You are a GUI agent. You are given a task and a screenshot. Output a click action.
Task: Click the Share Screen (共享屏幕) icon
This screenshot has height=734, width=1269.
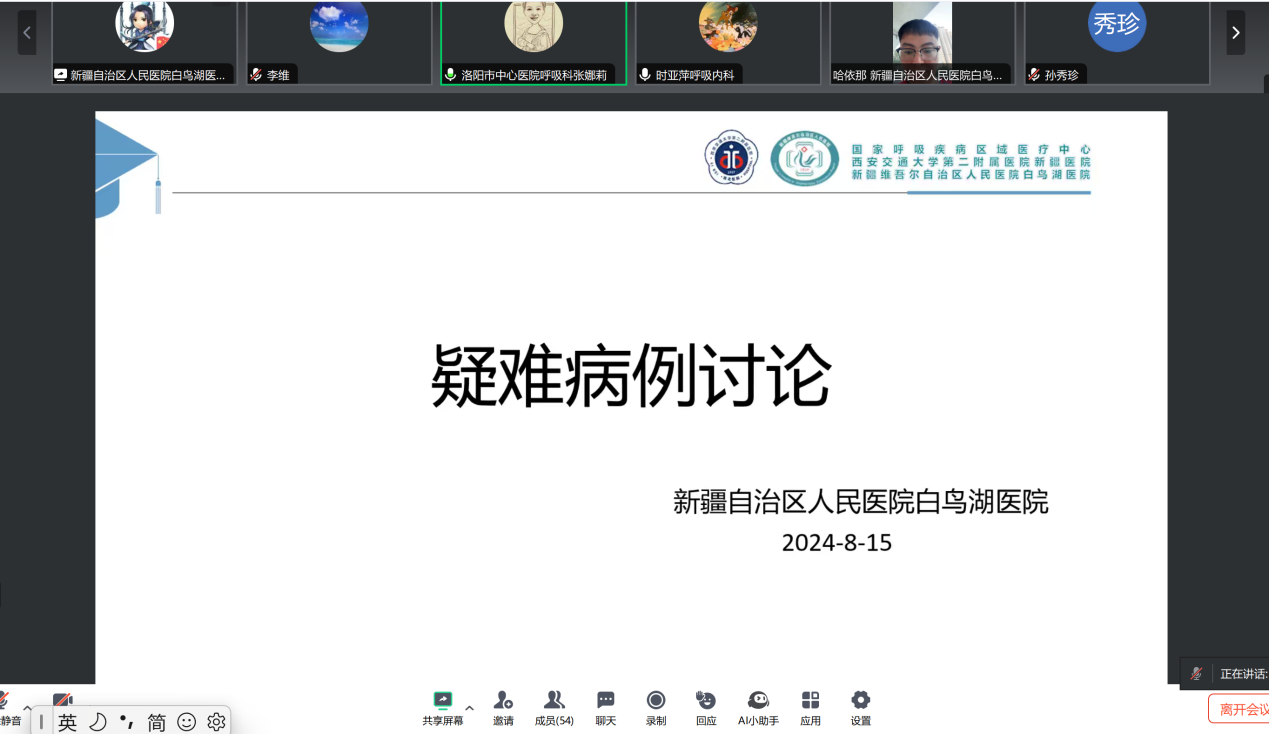[442, 701]
